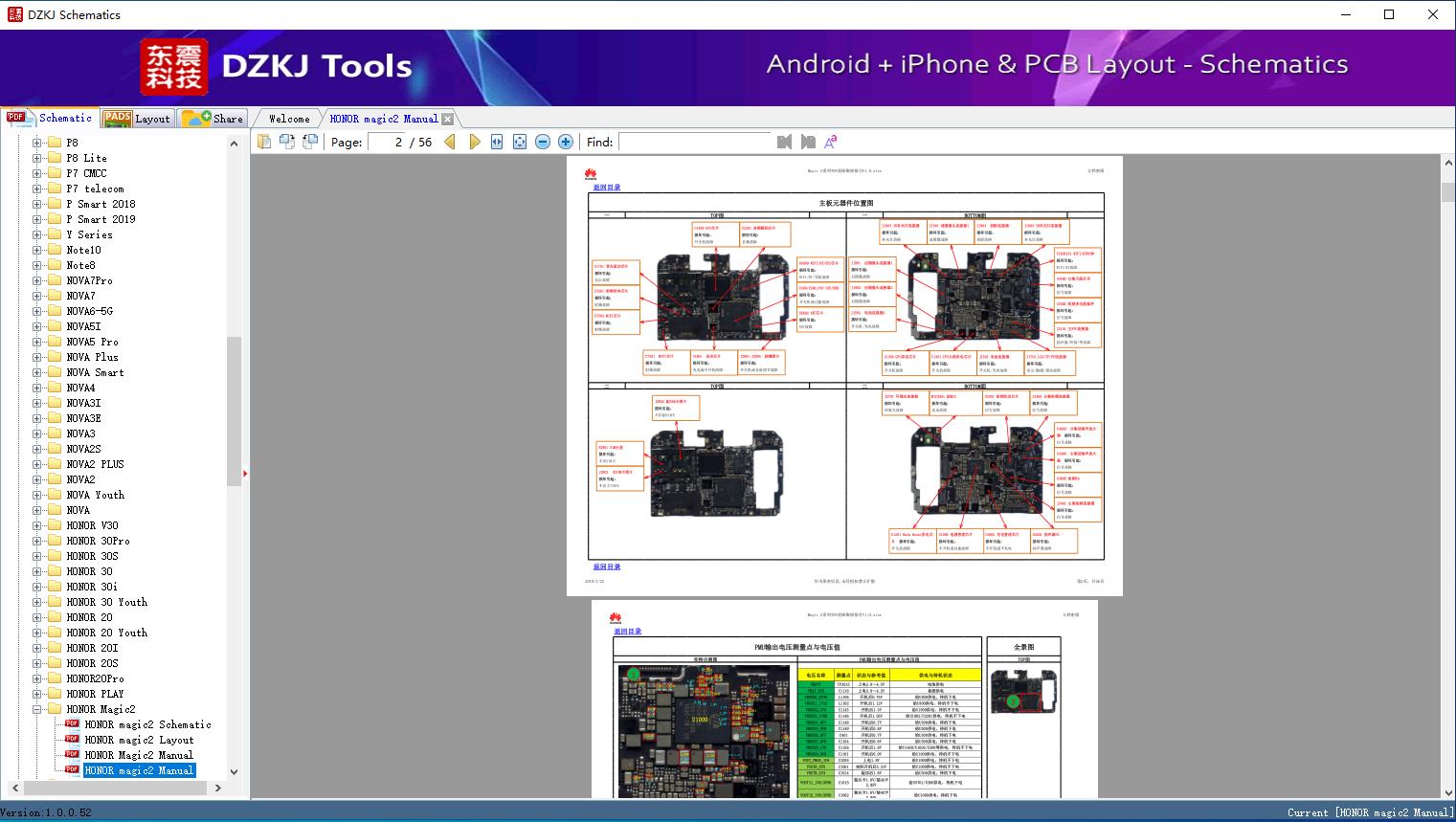
Task: Click the fit width icon
Action: coord(497,142)
